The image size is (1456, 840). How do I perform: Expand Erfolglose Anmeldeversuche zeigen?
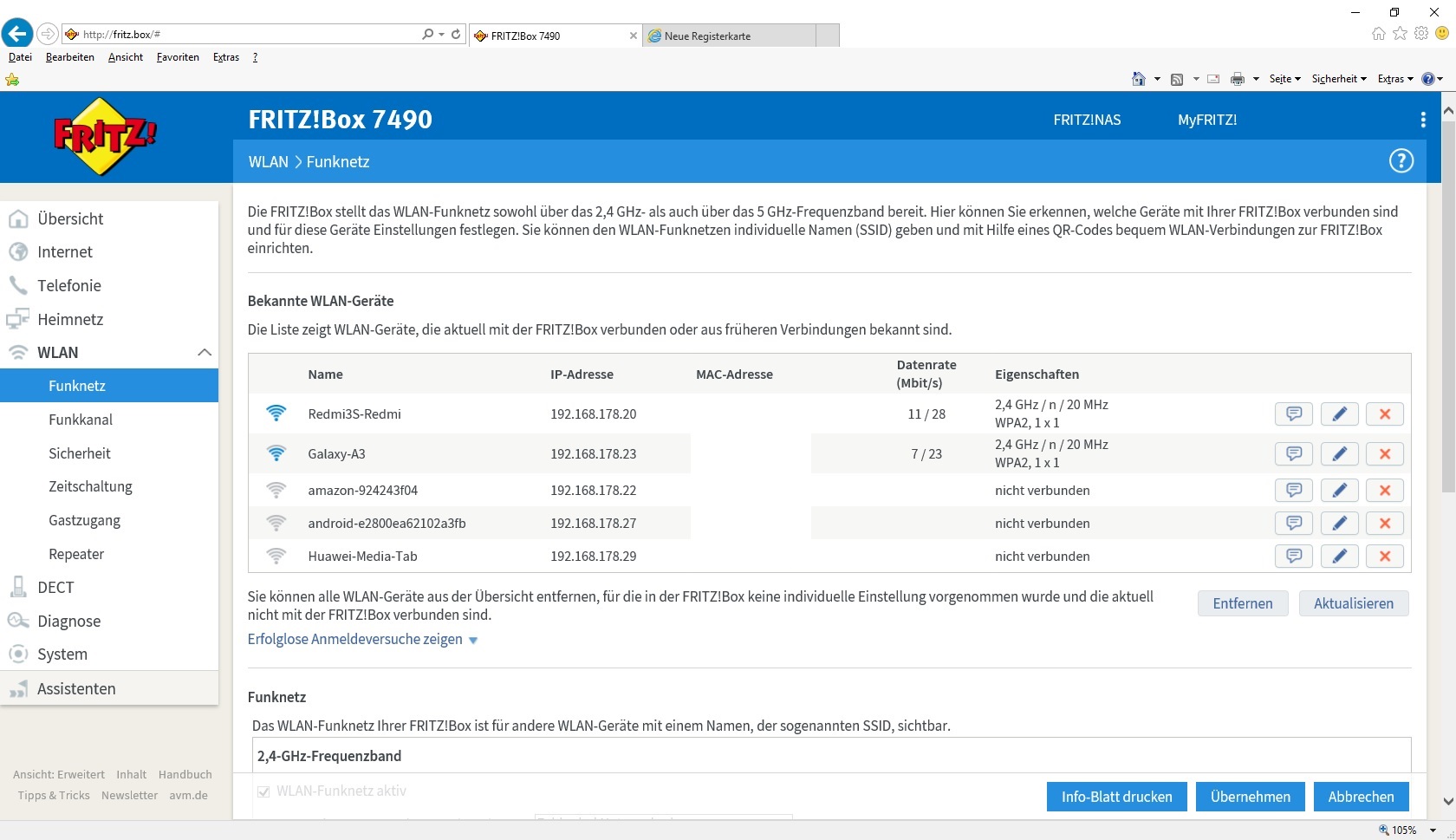(x=362, y=640)
